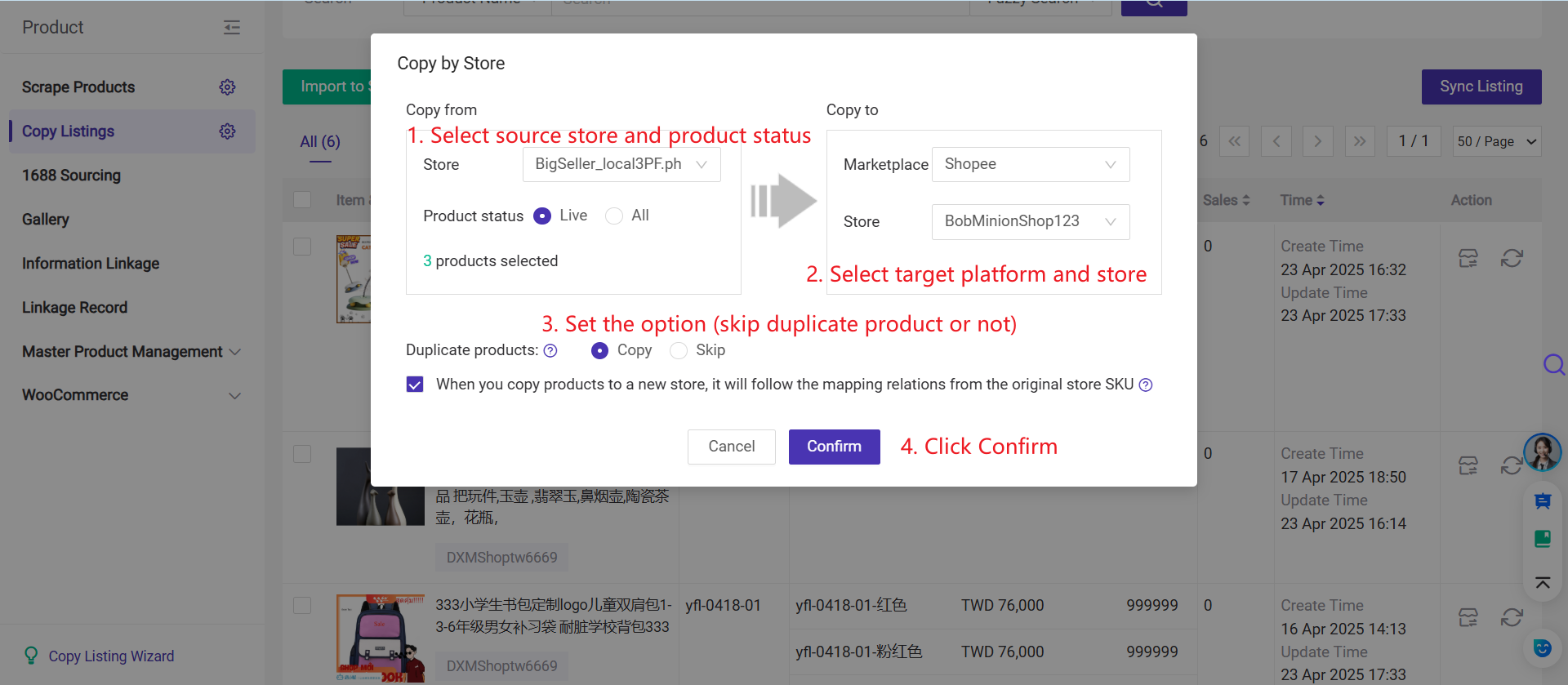The image size is (1568, 685).
Task: Click copy-to-store icon for 18:50 row
Action: click(x=1468, y=466)
